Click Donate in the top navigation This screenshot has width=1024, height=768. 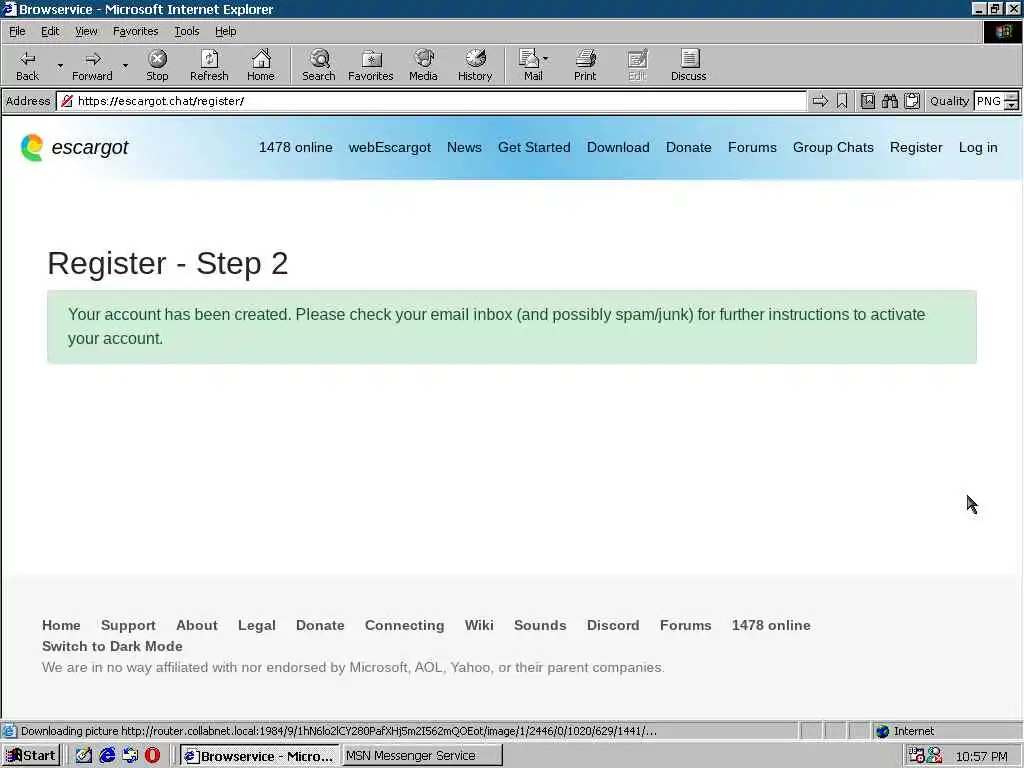[x=688, y=148]
